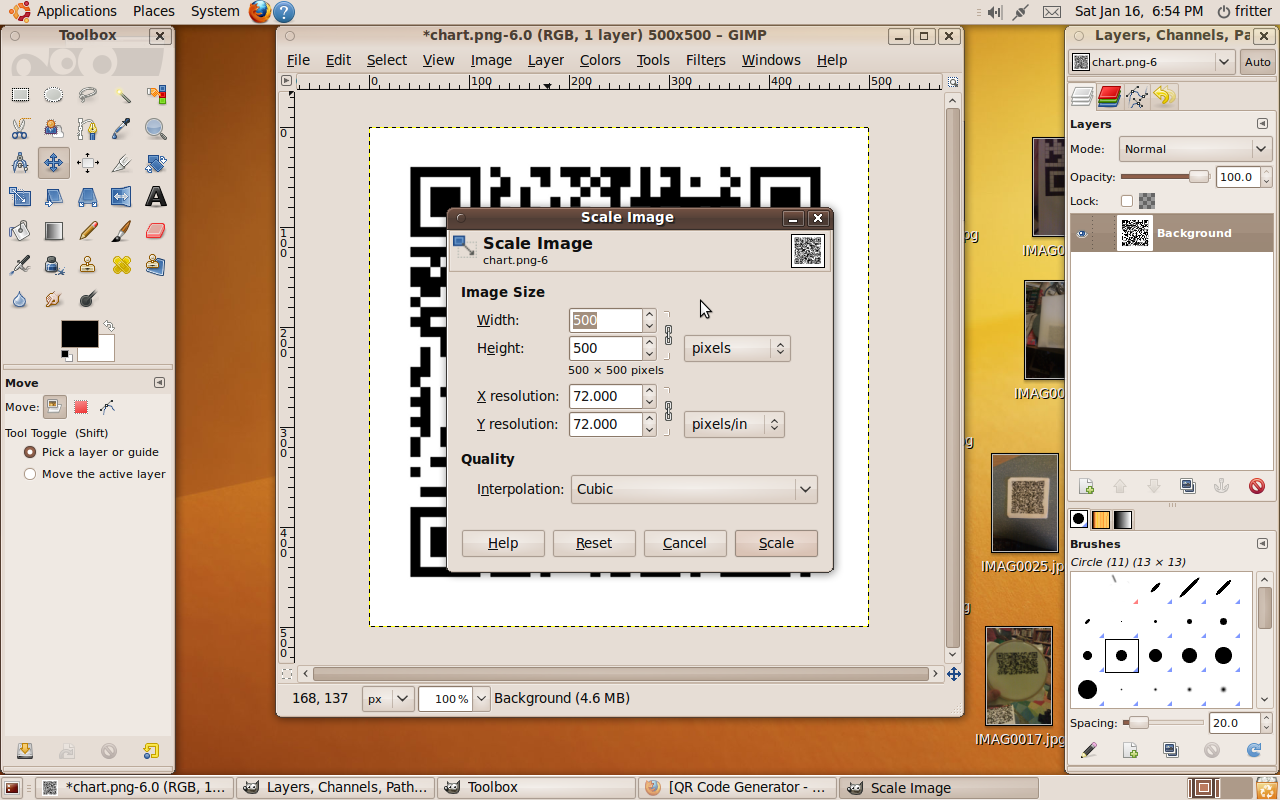Select the Rectangle Select tool
This screenshot has width=1280, height=800.
click(20, 95)
